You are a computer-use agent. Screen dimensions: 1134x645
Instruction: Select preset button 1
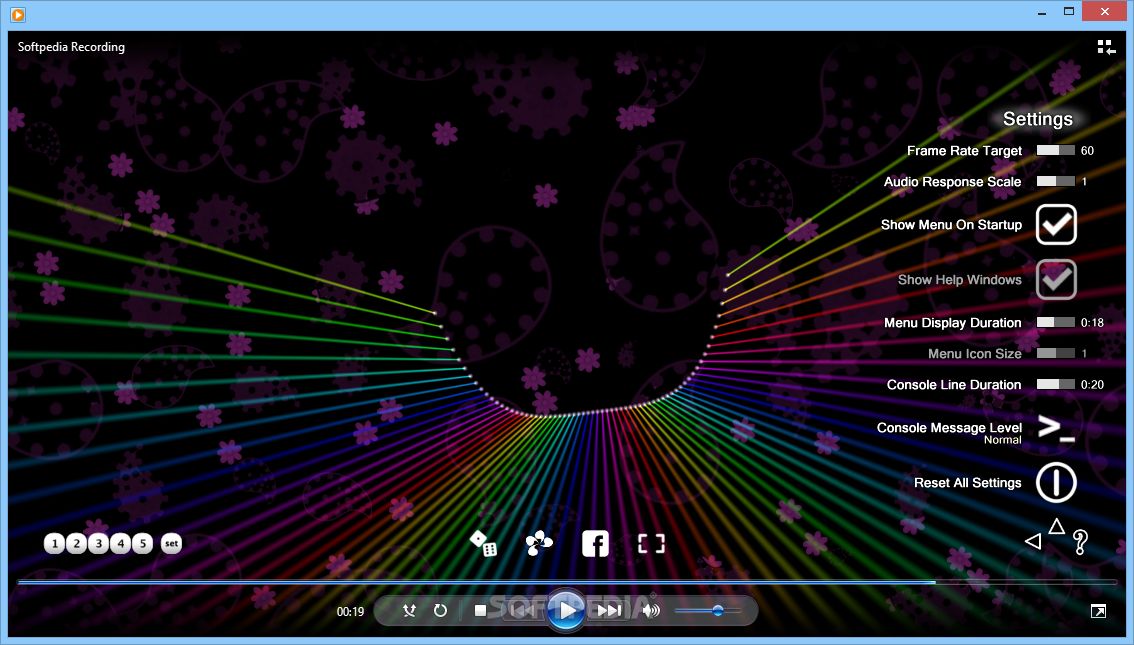click(54, 543)
